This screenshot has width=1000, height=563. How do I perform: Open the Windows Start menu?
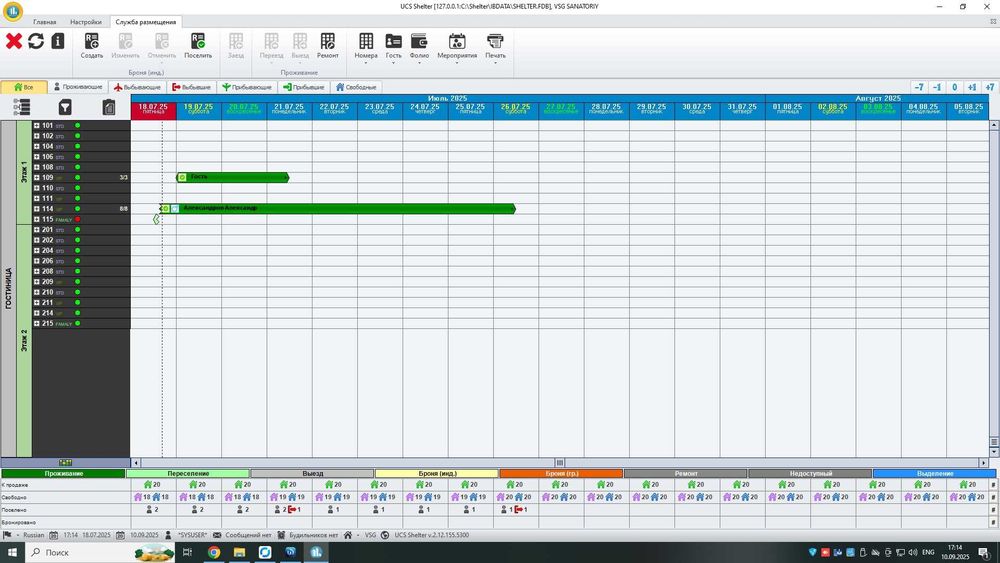12,552
